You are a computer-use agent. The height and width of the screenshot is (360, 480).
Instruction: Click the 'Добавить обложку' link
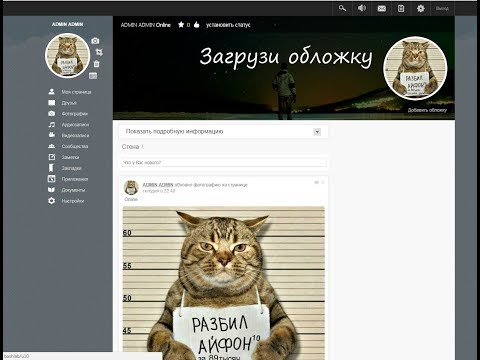tap(427, 110)
